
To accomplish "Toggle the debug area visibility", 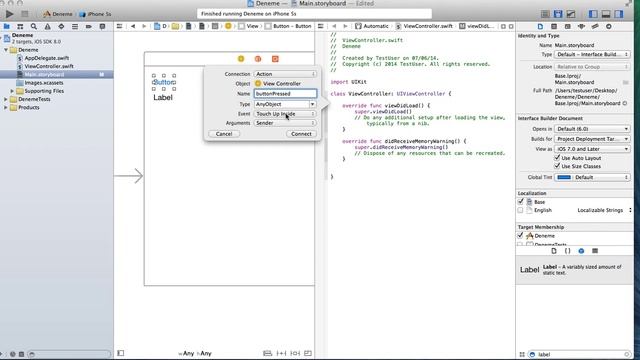I will coord(606,14).
